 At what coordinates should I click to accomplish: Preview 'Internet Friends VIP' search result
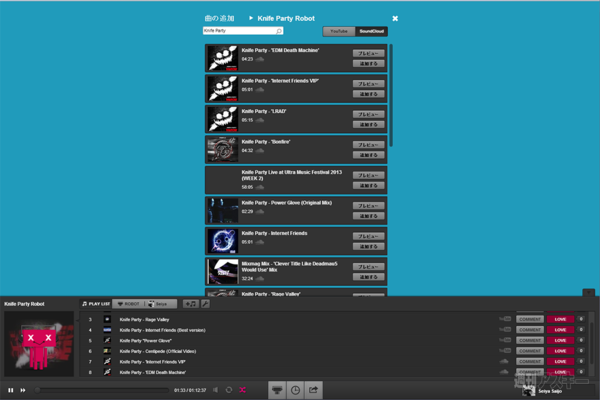(x=368, y=84)
